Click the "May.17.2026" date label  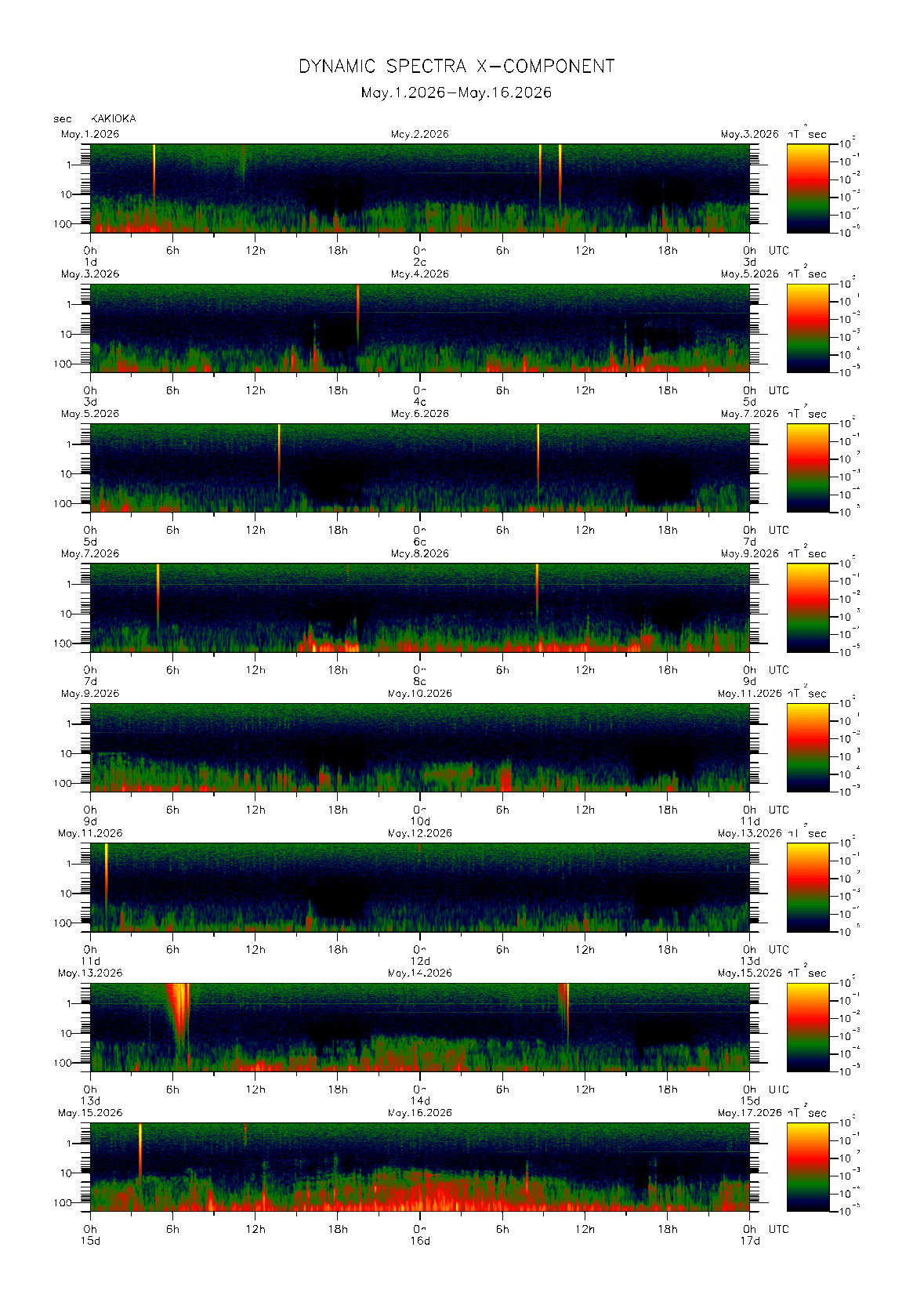(x=750, y=1113)
